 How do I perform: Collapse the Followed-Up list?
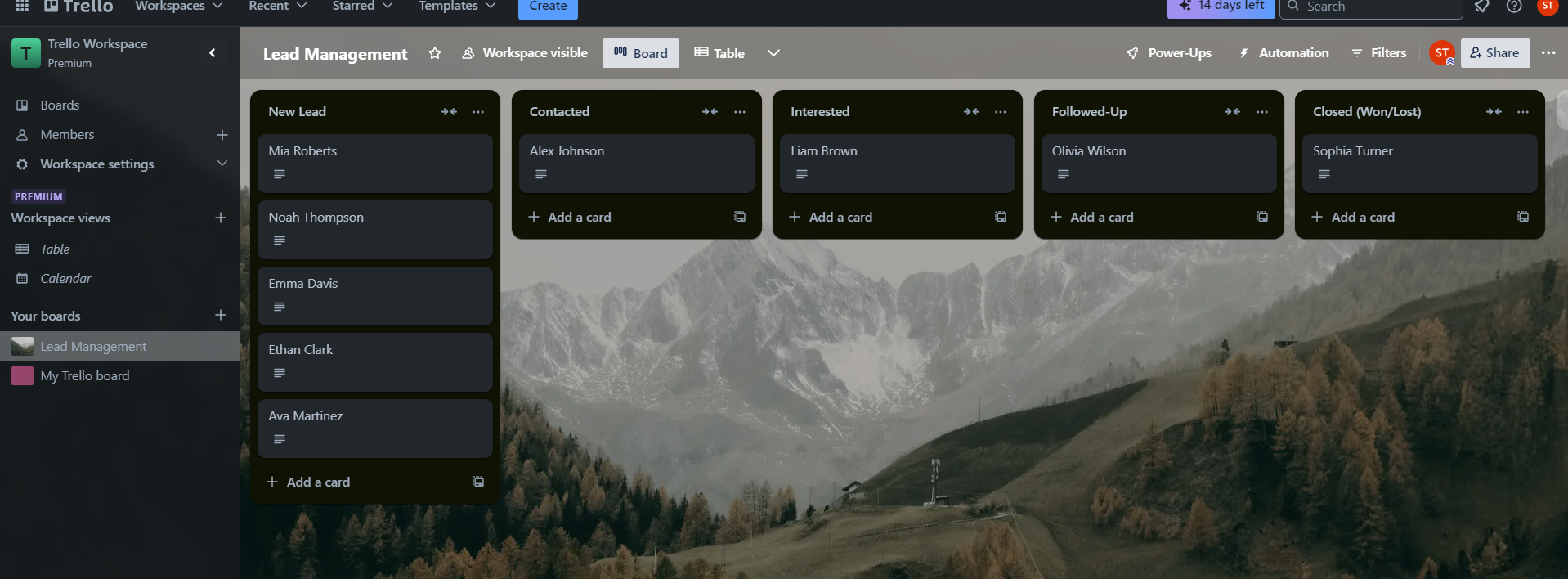1232,112
